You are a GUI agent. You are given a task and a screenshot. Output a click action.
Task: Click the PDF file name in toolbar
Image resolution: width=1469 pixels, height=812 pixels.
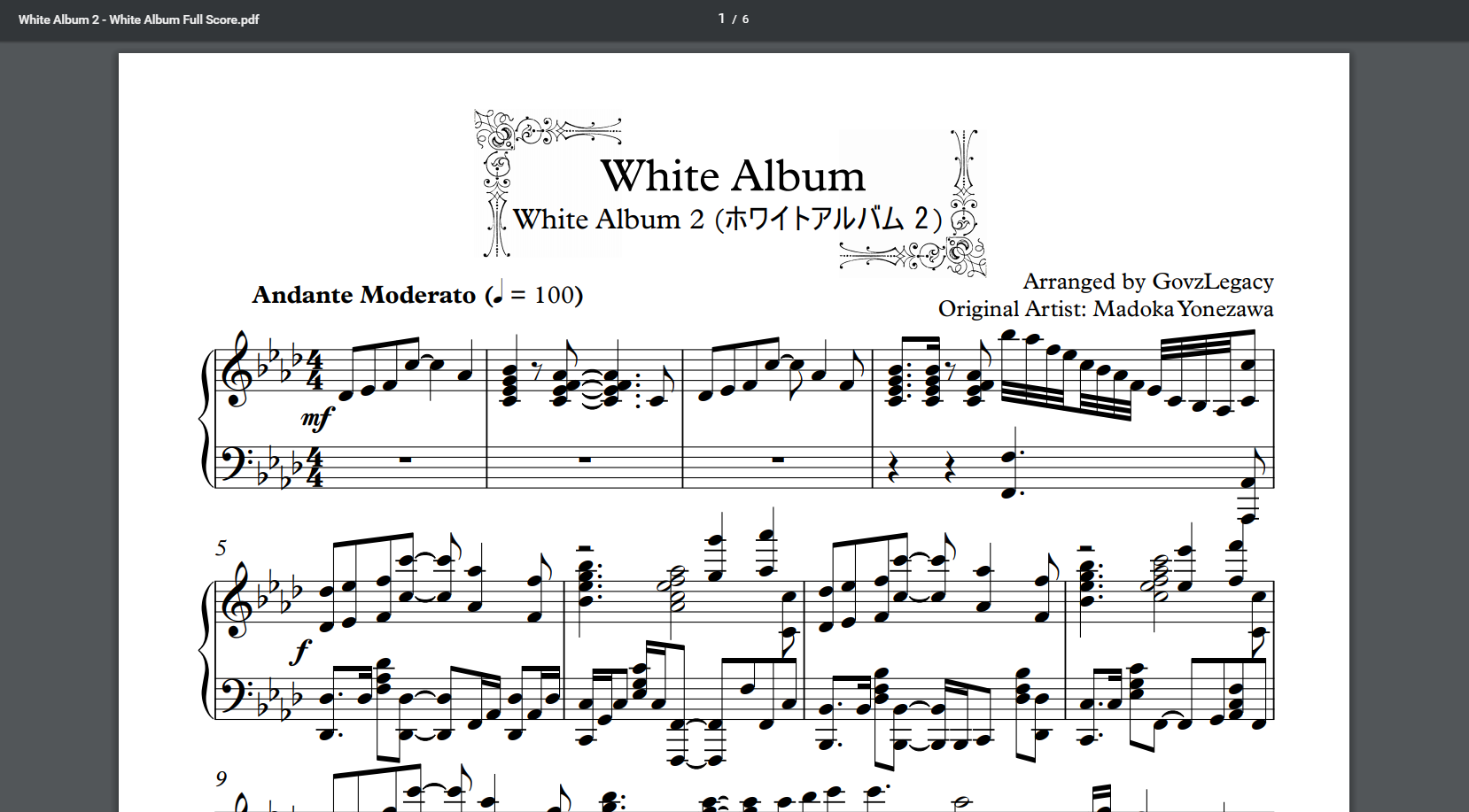tap(138, 19)
